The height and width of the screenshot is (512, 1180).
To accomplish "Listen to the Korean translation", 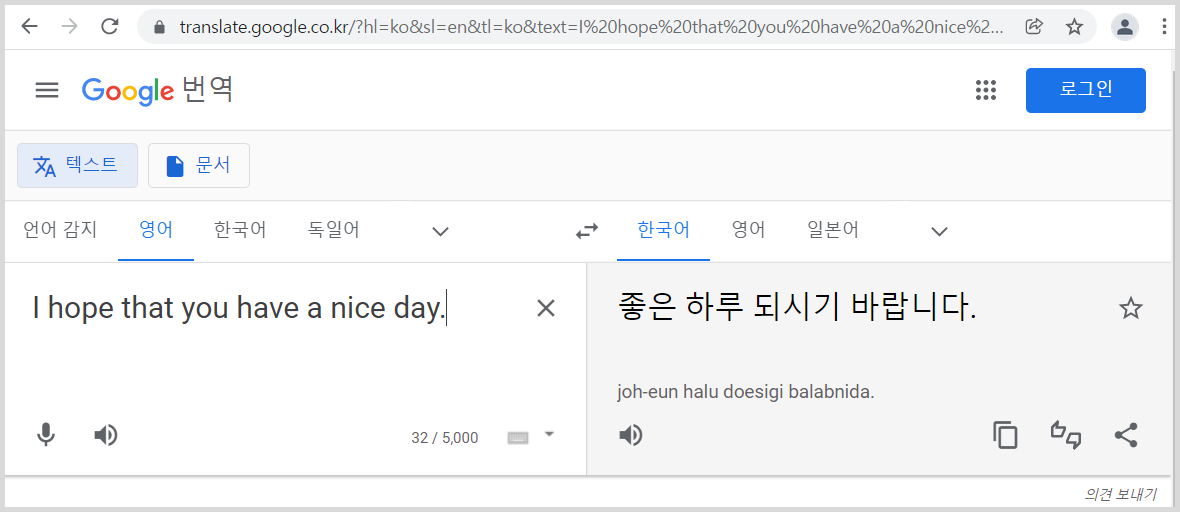I will click(631, 435).
